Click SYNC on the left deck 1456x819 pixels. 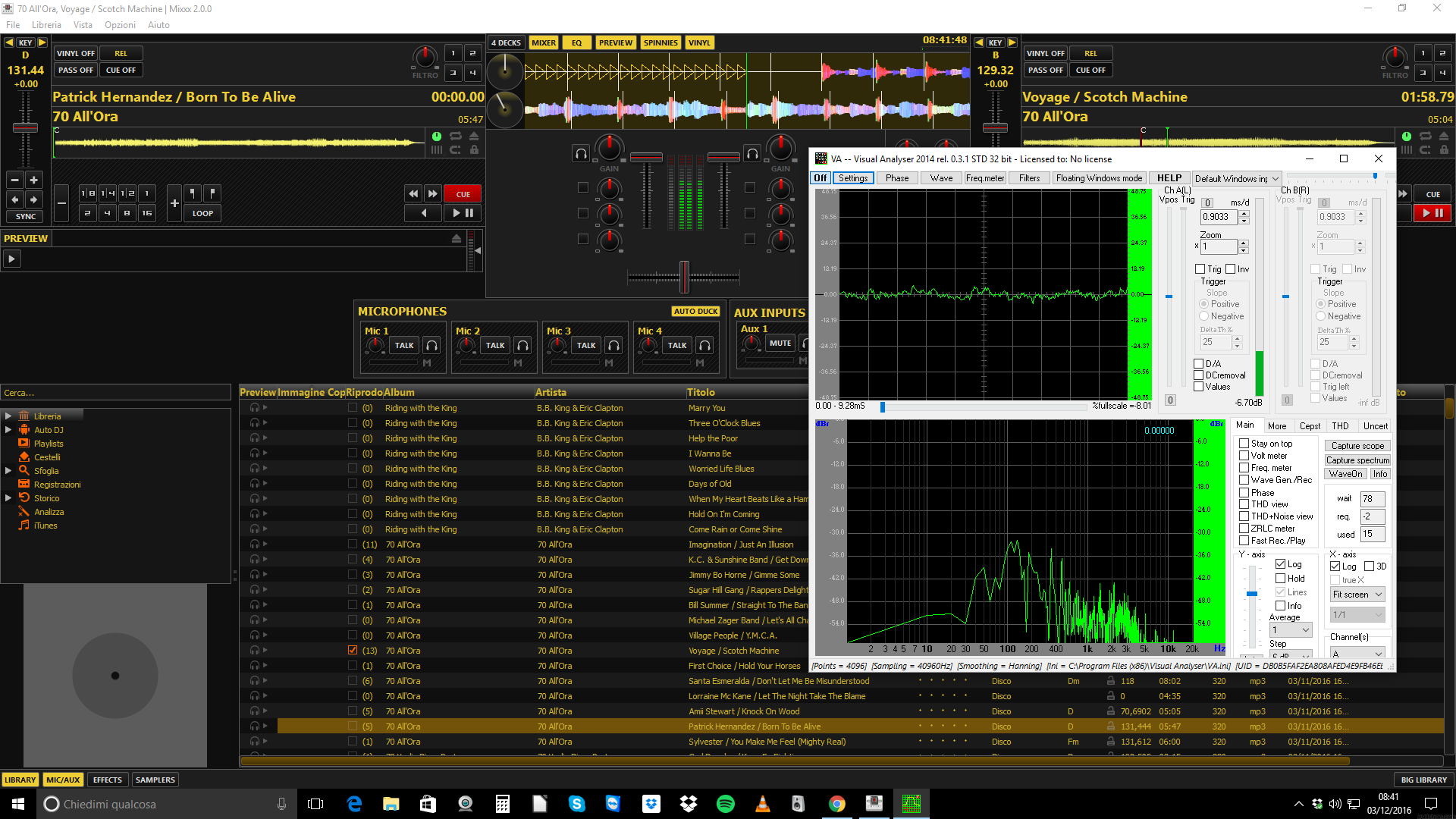point(26,216)
